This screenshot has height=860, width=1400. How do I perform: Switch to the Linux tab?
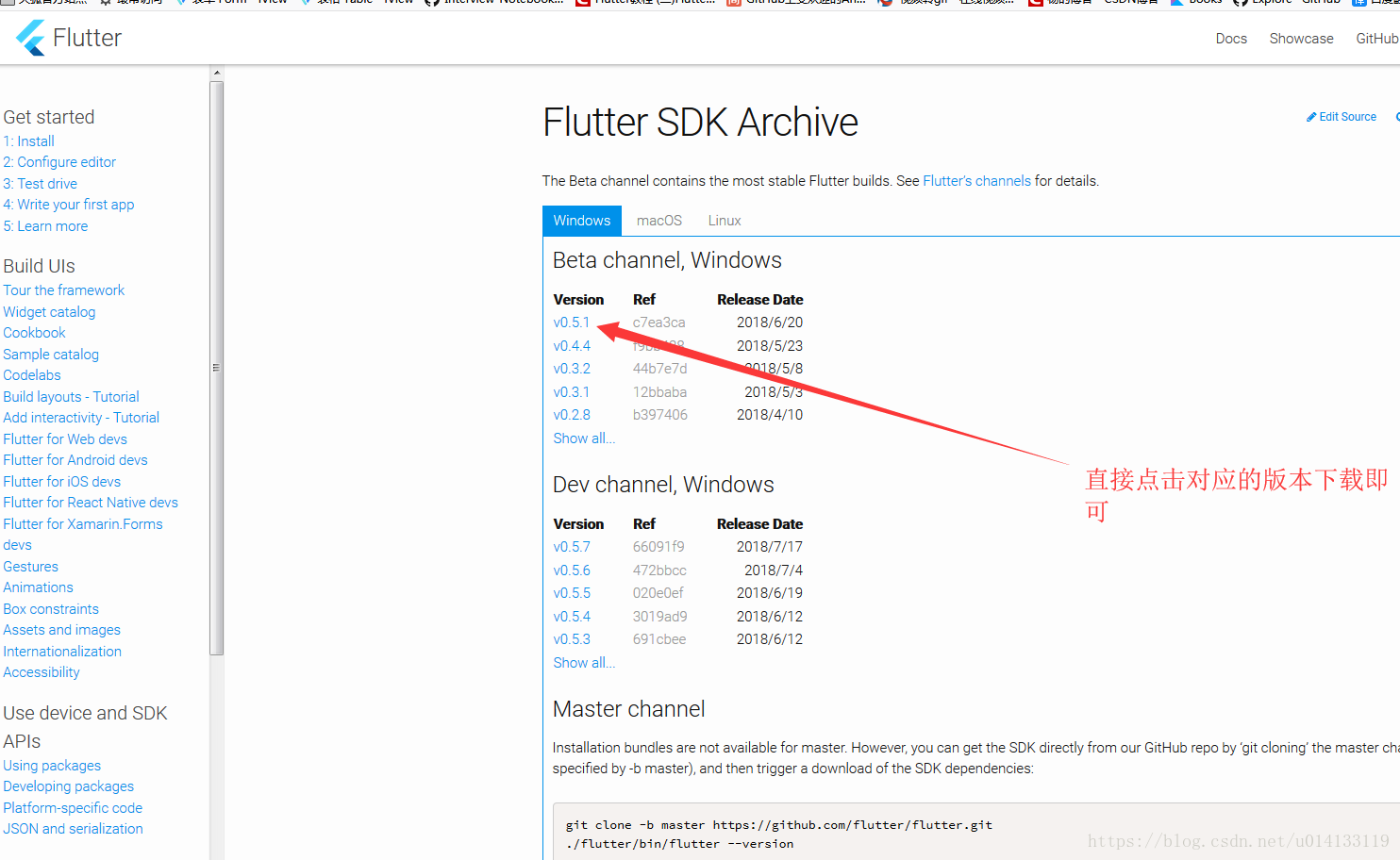(725, 221)
